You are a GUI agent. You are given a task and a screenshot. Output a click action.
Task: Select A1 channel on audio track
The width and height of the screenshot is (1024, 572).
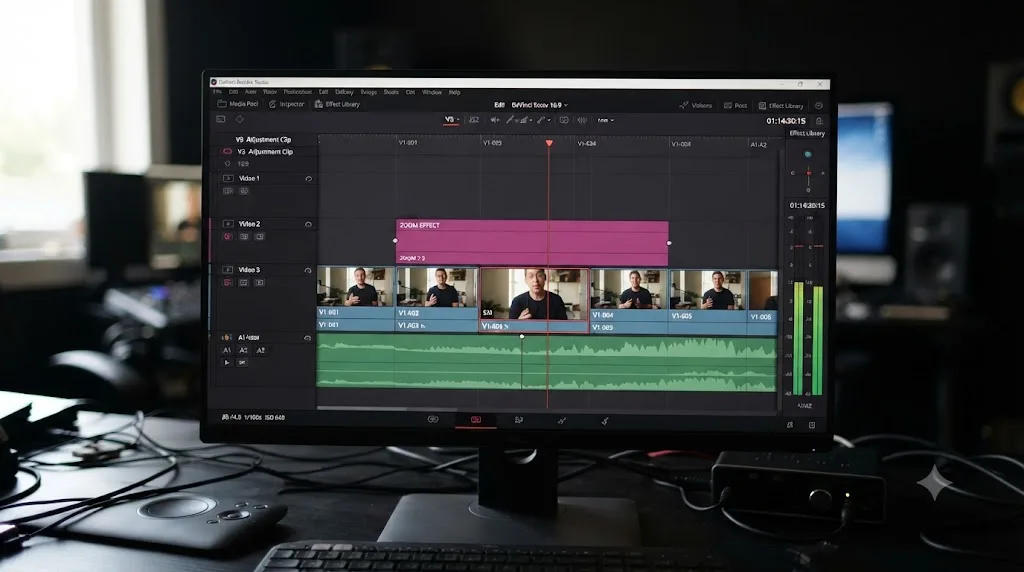coord(227,351)
